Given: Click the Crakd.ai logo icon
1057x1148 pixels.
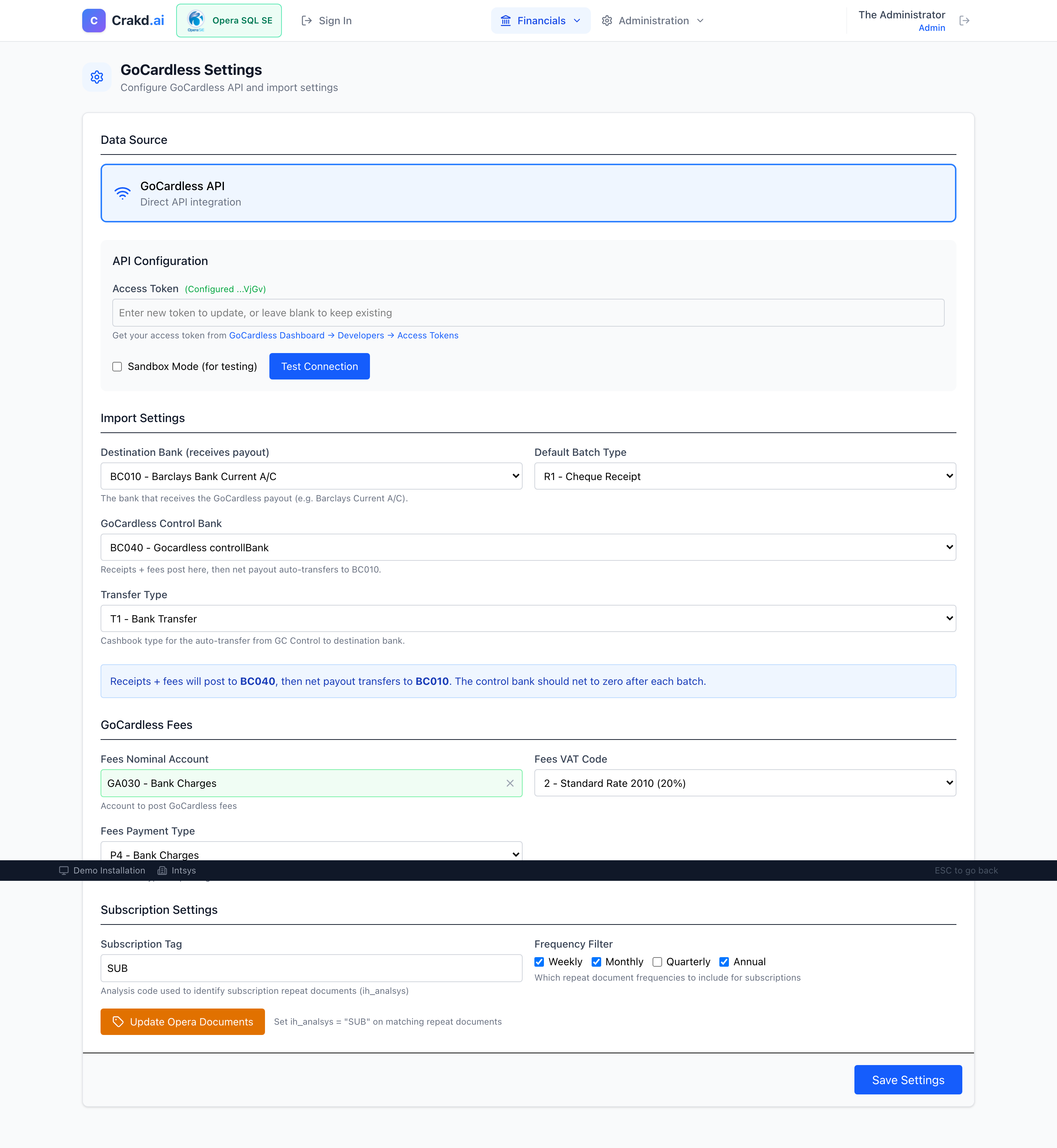Looking at the screenshot, I should point(94,21).
